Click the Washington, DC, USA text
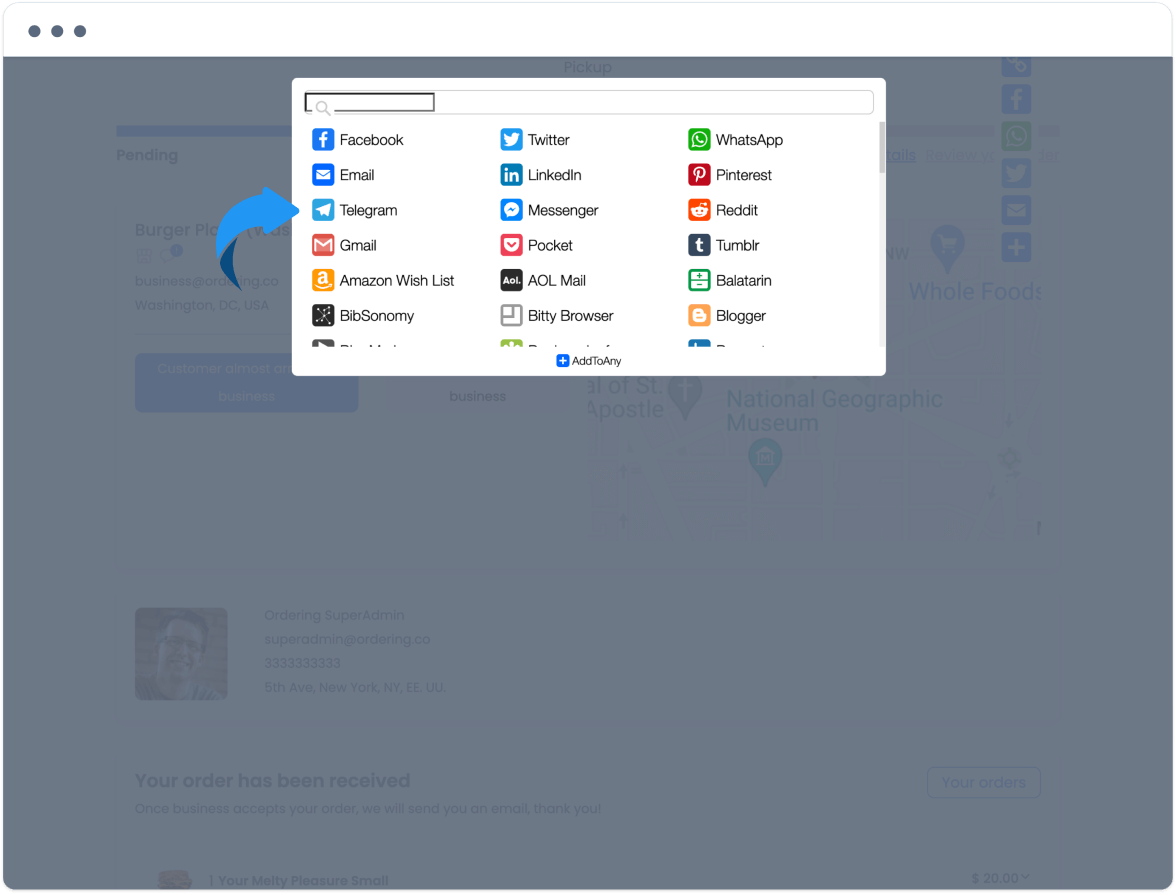 tap(202, 305)
